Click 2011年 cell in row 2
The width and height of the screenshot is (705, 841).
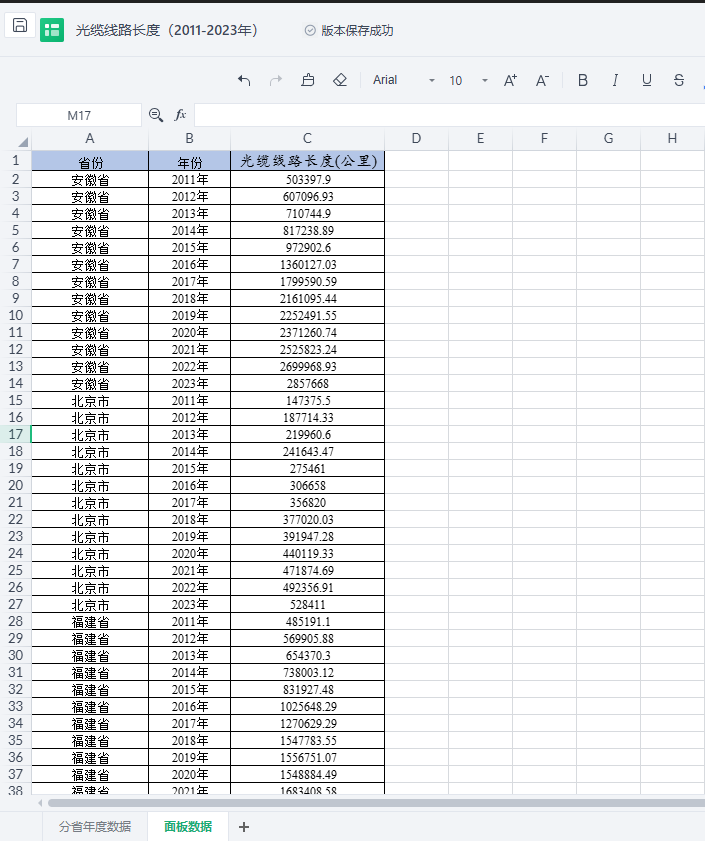(x=189, y=180)
